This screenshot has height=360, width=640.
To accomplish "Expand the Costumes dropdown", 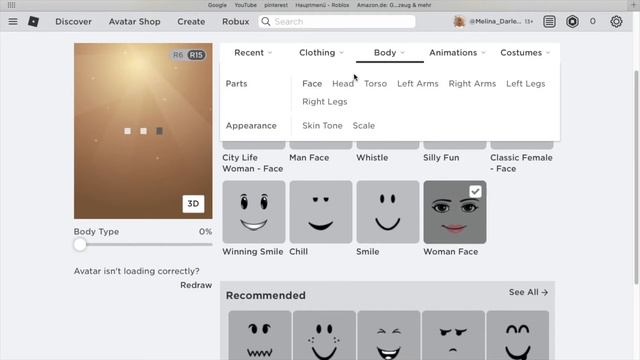I will (525, 53).
